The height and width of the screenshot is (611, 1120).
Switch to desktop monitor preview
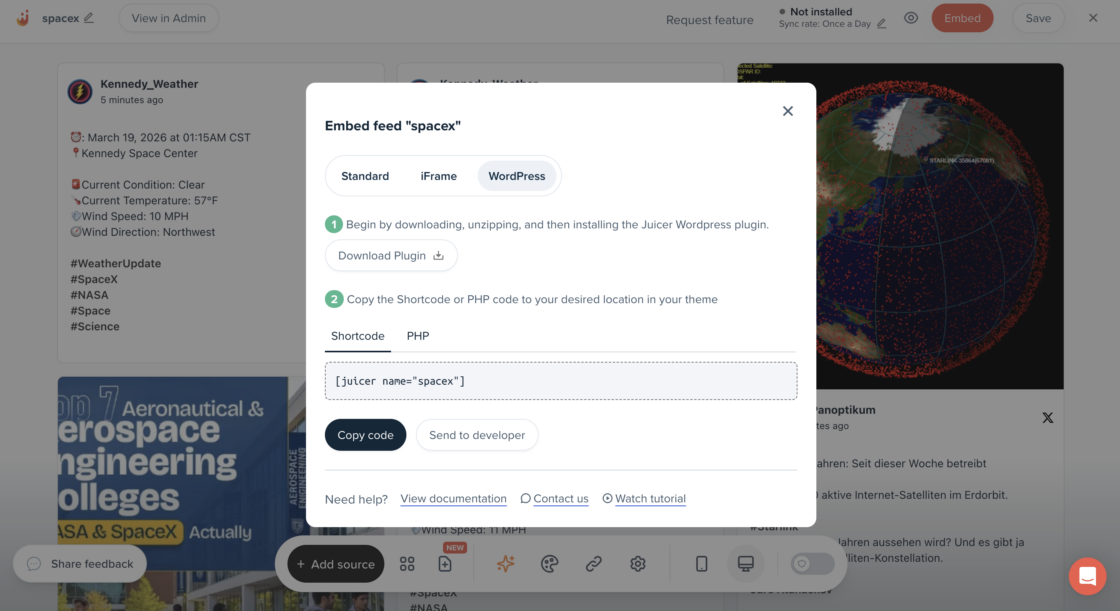coord(745,564)
